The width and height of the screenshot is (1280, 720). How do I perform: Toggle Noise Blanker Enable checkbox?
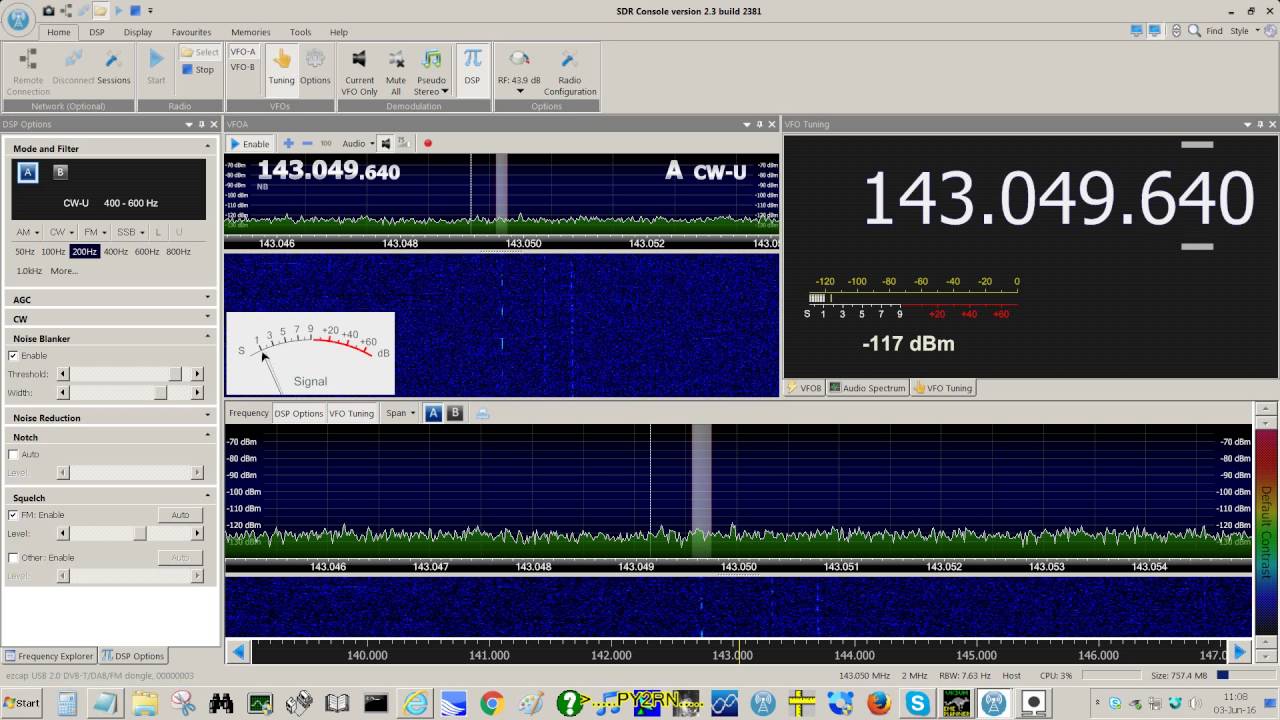13,355
